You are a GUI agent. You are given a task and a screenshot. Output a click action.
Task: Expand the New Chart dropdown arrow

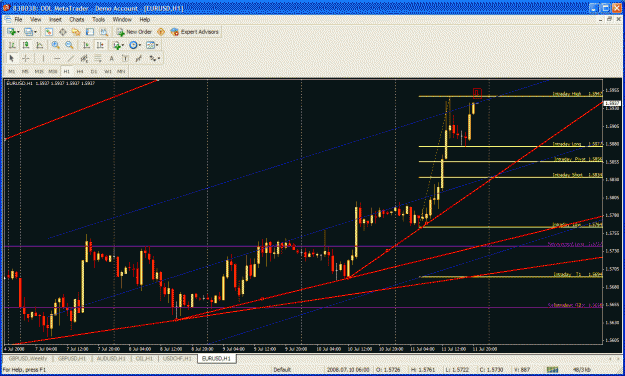tap(18, 32)
